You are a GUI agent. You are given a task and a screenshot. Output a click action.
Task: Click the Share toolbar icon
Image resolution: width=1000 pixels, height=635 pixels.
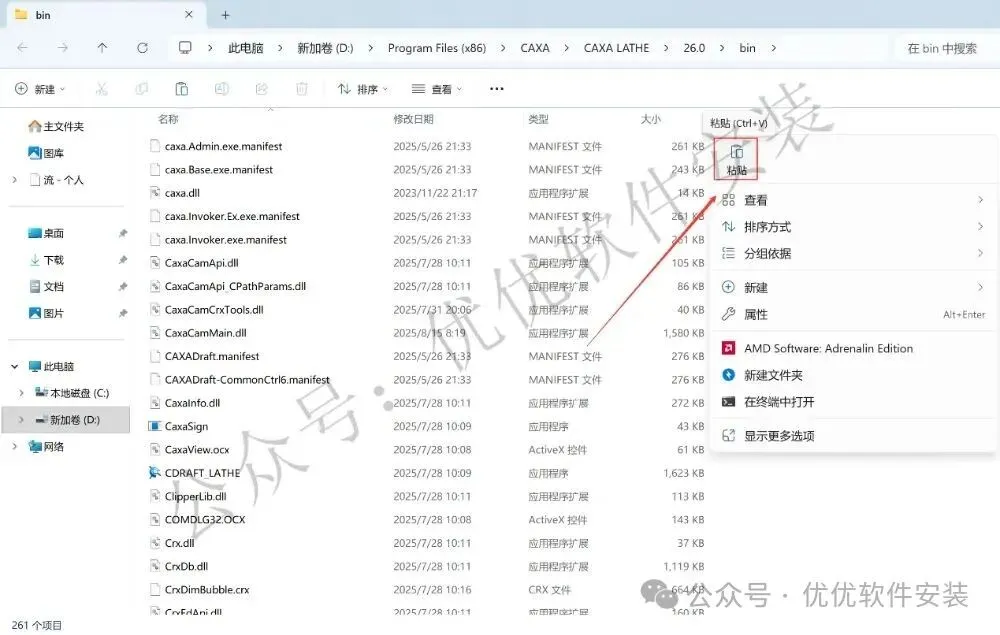point(261,89)
